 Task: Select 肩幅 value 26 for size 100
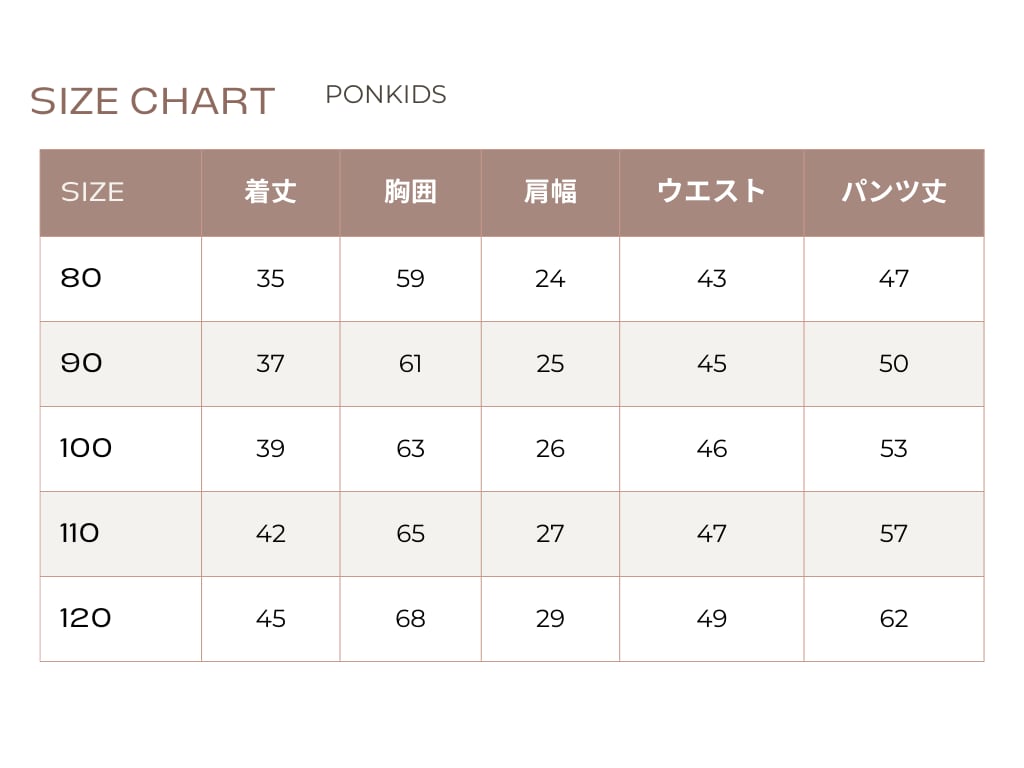[x=550, y=449]
